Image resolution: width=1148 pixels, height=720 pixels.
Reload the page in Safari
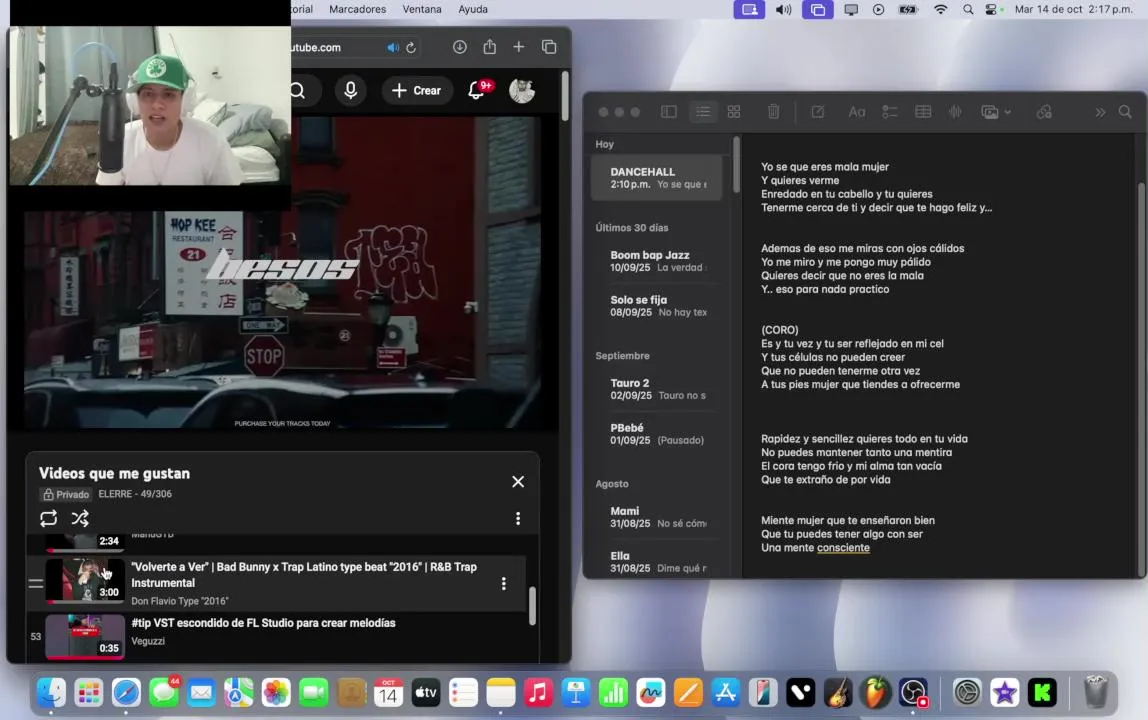411,48
